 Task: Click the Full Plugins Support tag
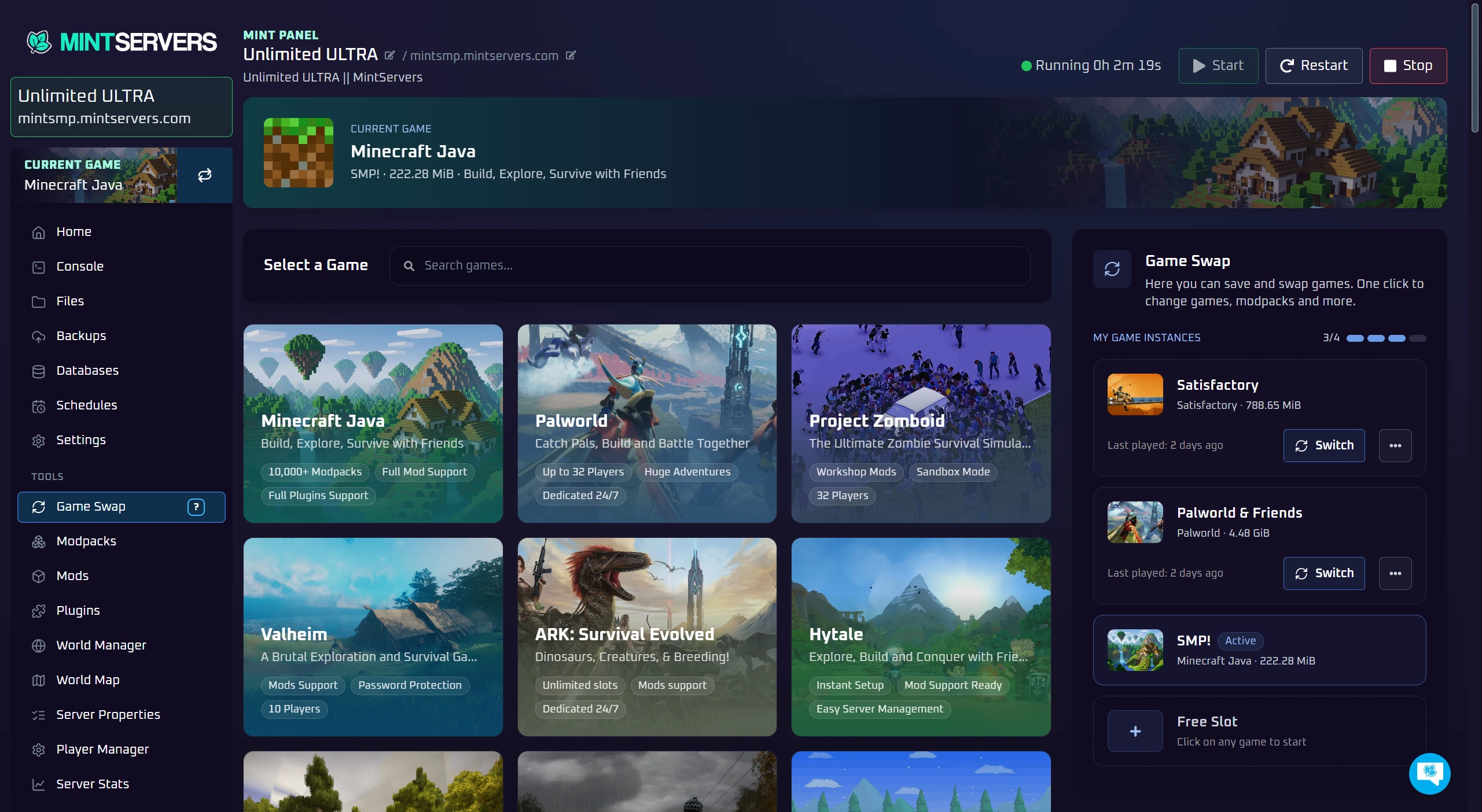click(x=318, y=496)
